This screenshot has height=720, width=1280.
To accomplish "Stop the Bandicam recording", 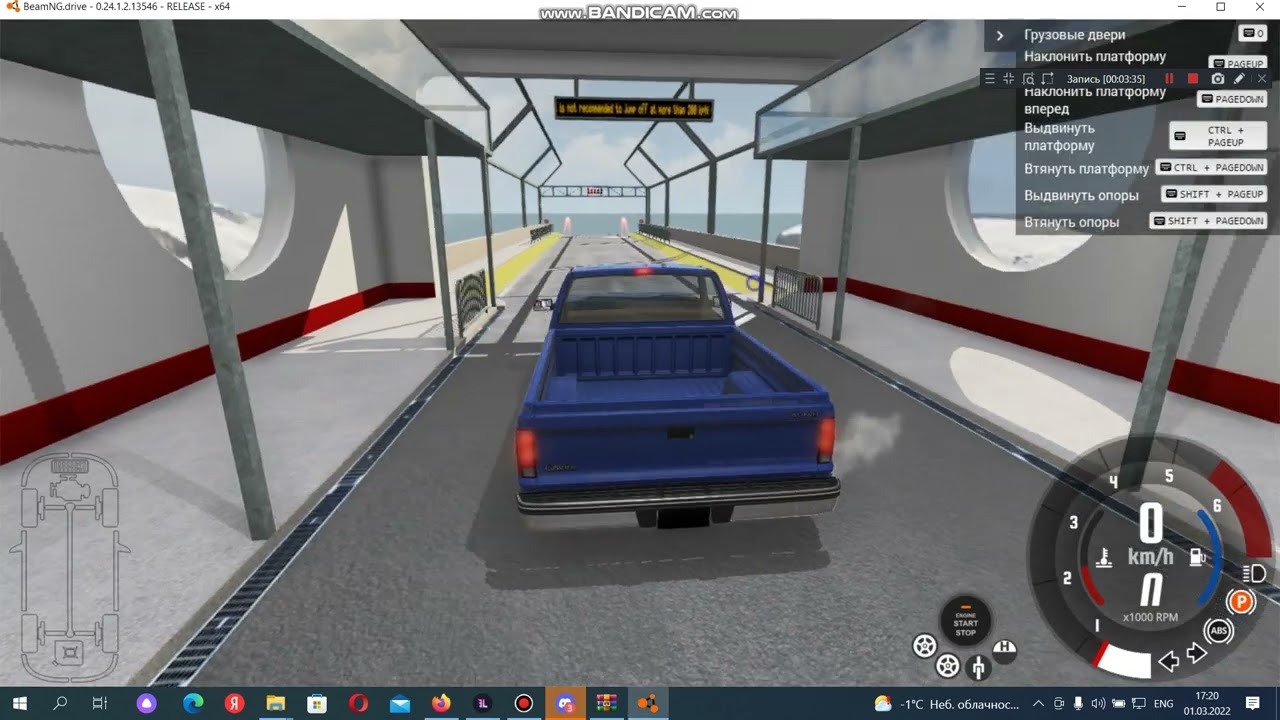I will coord(1192,78).
